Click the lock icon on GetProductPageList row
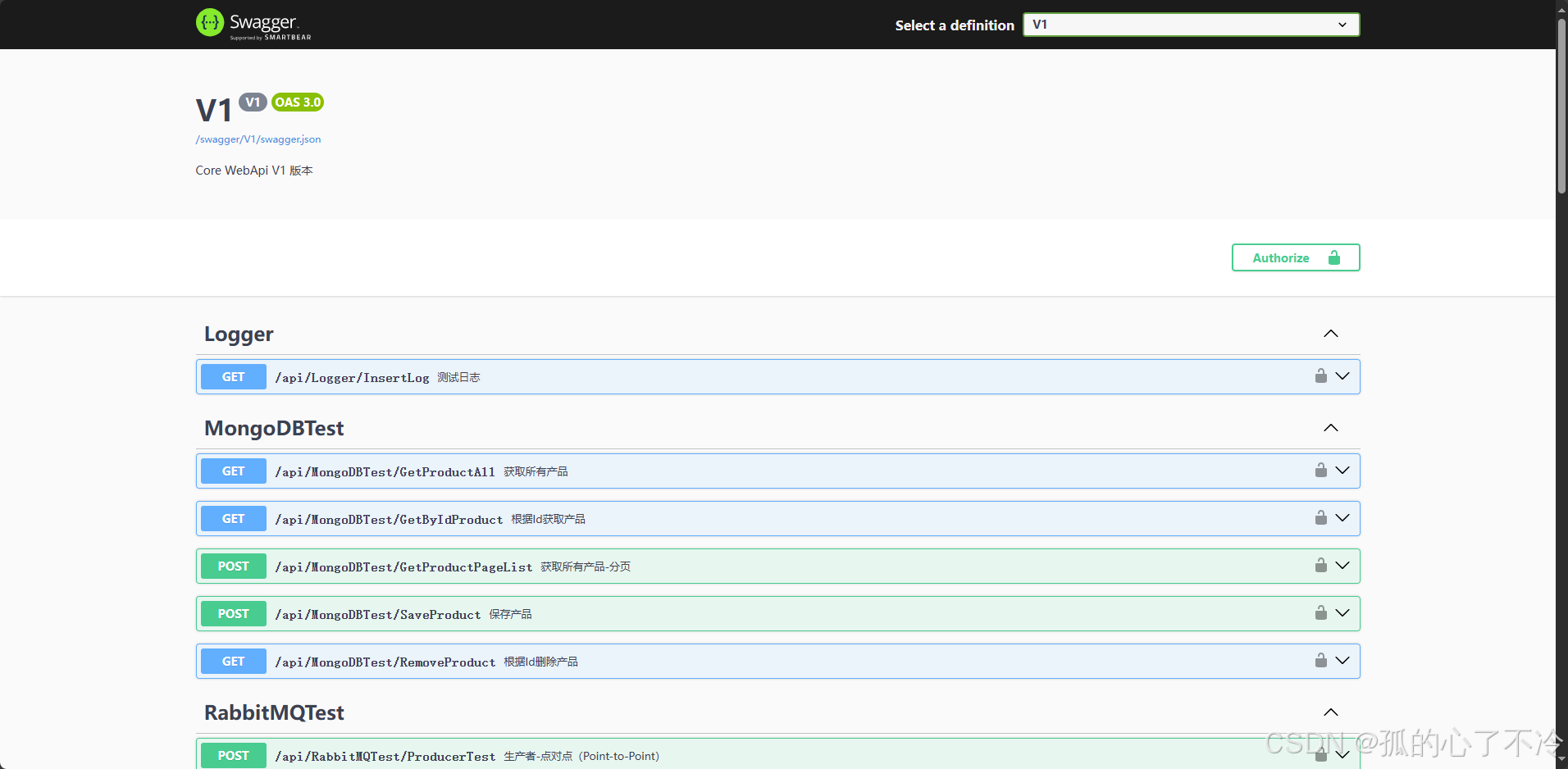1568x769 pixels. click(1320, 565)
